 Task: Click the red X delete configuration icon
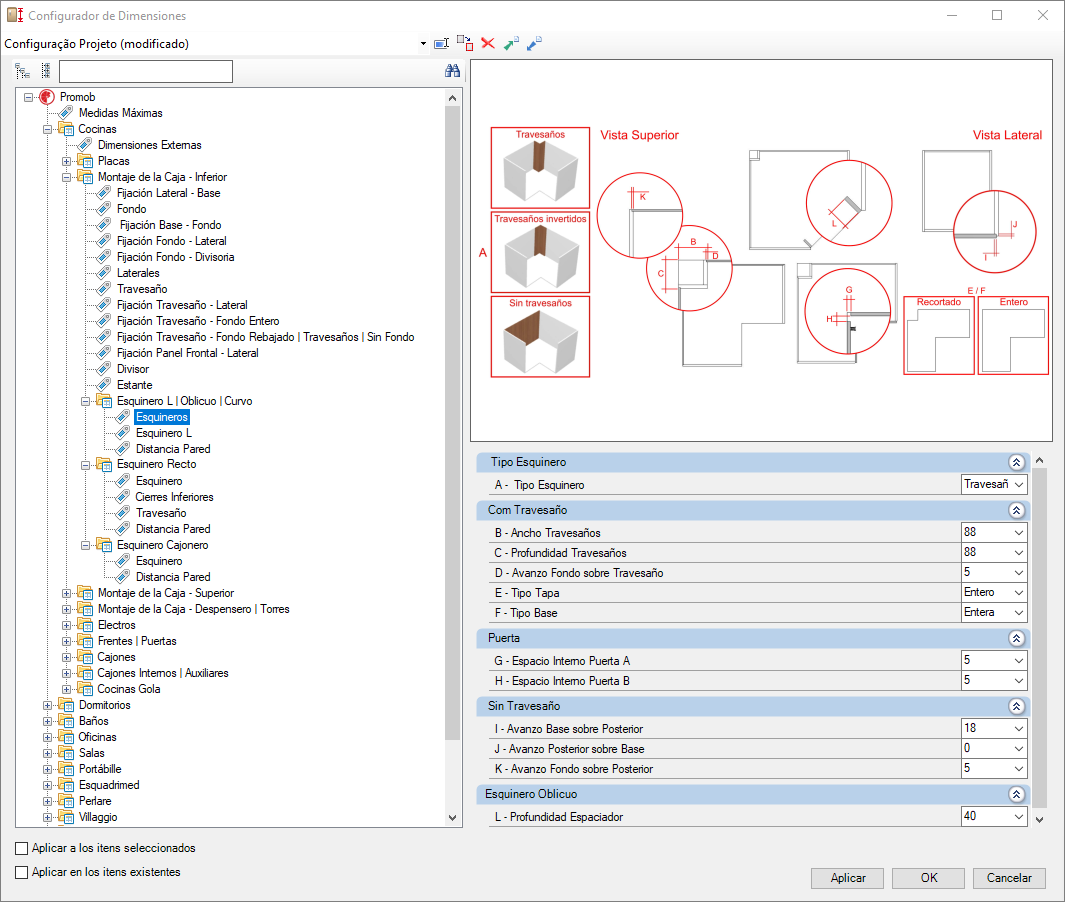[x=488, y=43]
